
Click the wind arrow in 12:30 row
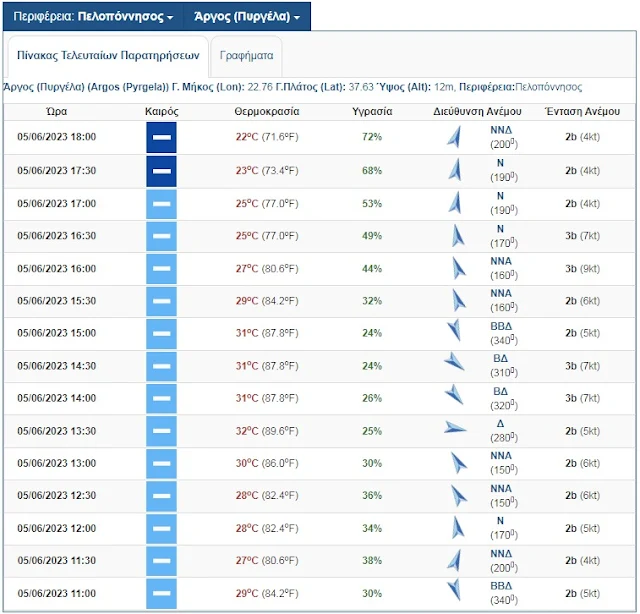459,496
